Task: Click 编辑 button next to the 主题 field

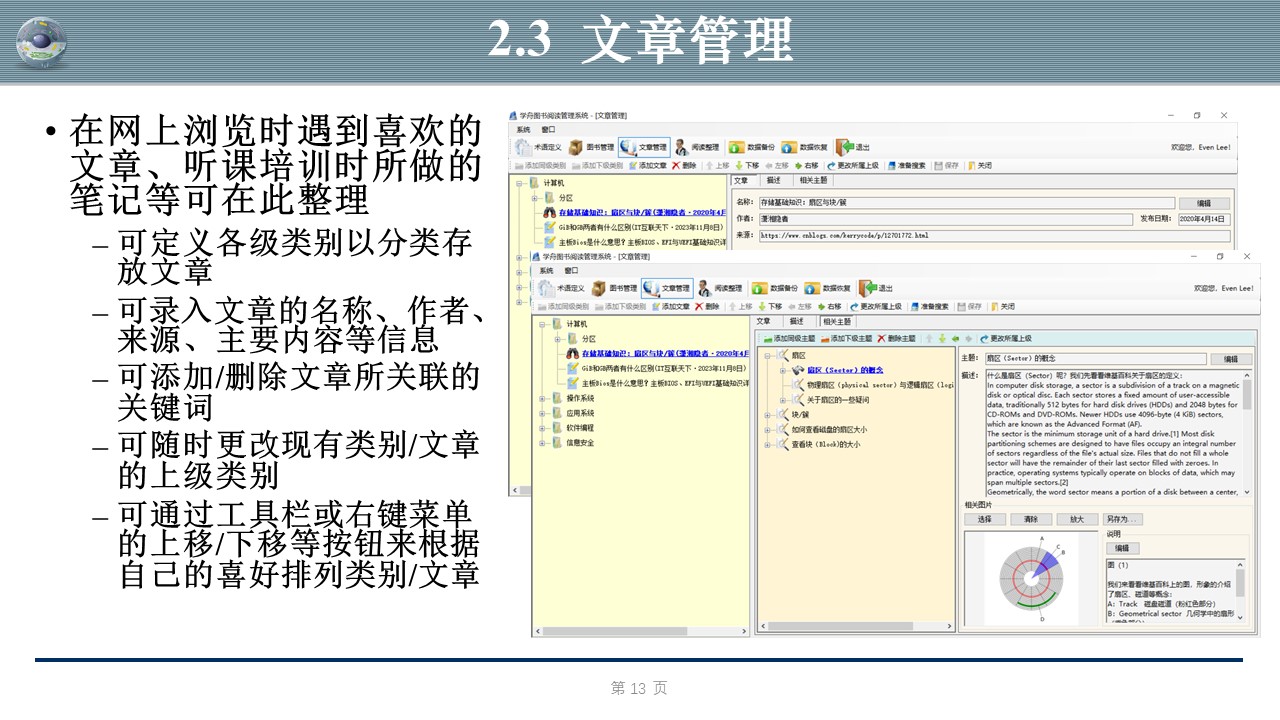Action: coord(1231,359)
